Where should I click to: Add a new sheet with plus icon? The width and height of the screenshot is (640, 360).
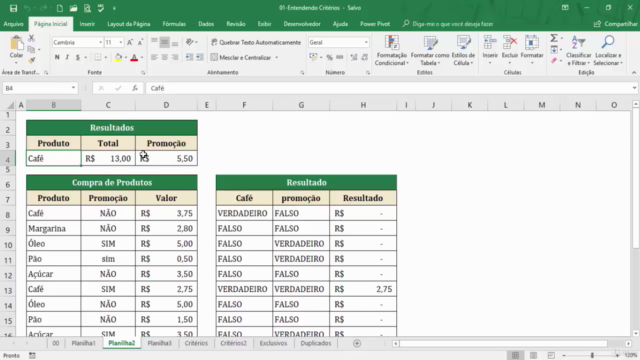tap(357, 343)
